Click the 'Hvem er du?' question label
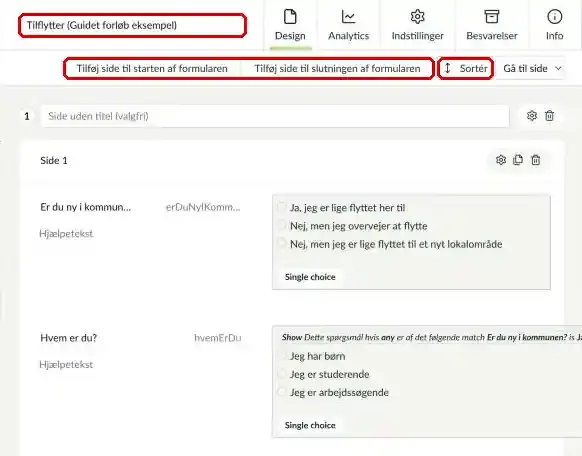The image size is (582, 456). click(x=69, y=338)
